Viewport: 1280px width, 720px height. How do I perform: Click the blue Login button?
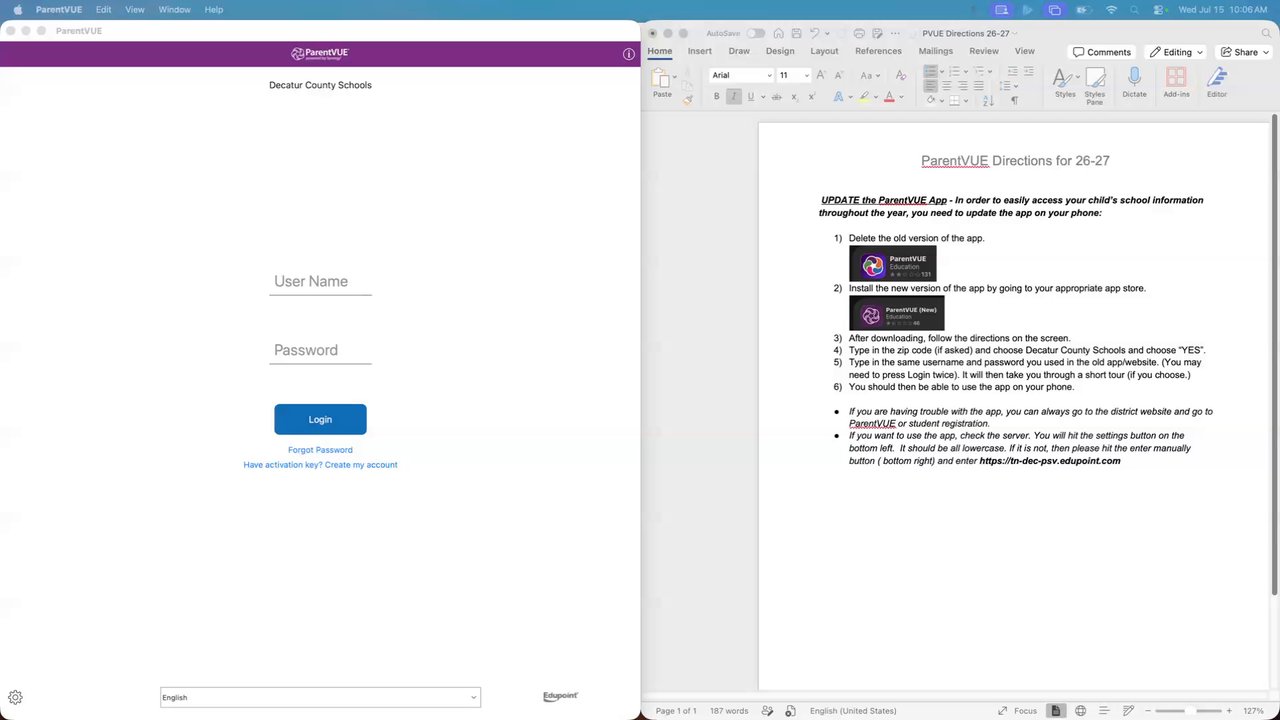coord(320,419)
